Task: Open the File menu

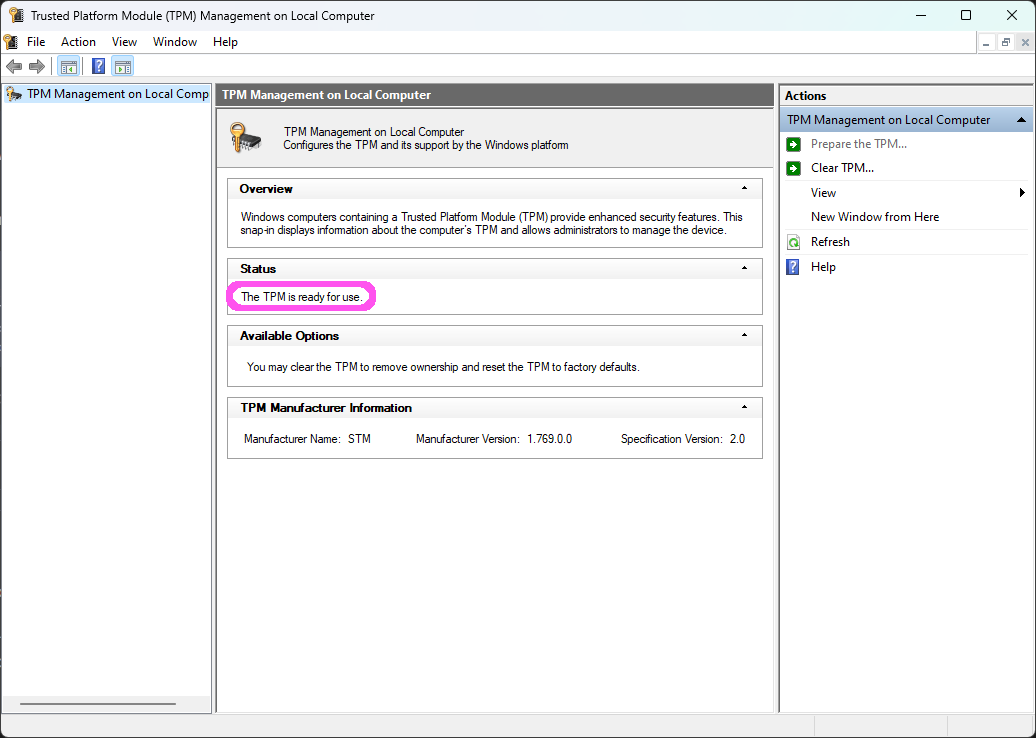Action: click(x=36, y=42)
